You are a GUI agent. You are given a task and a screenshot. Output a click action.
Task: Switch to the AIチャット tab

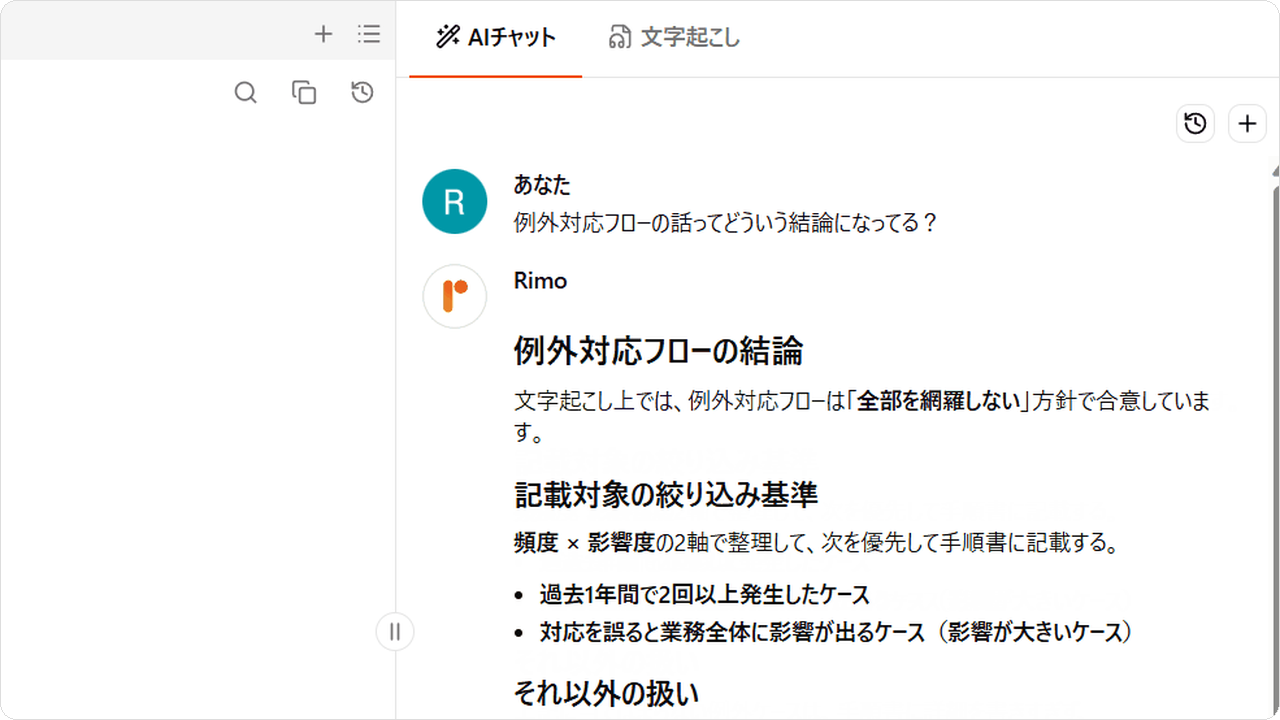496,38
